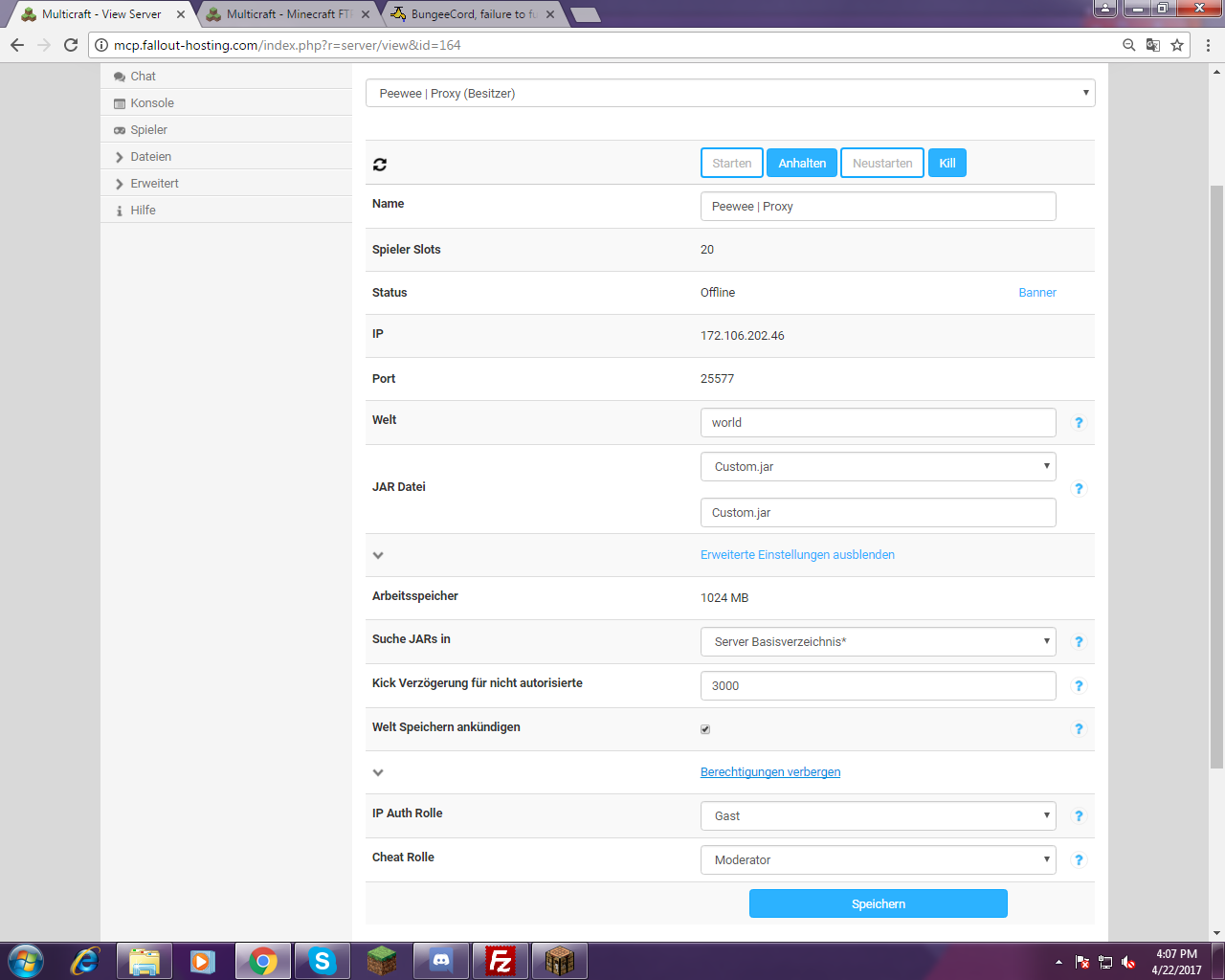
Task: Open the JAR Datei dropdown showing Custom.jar
Action: 878,466
